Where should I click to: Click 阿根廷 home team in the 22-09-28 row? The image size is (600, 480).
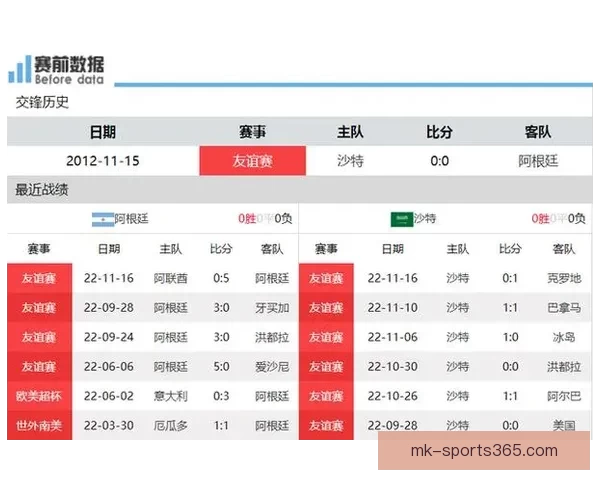click(x=171, y=308)
